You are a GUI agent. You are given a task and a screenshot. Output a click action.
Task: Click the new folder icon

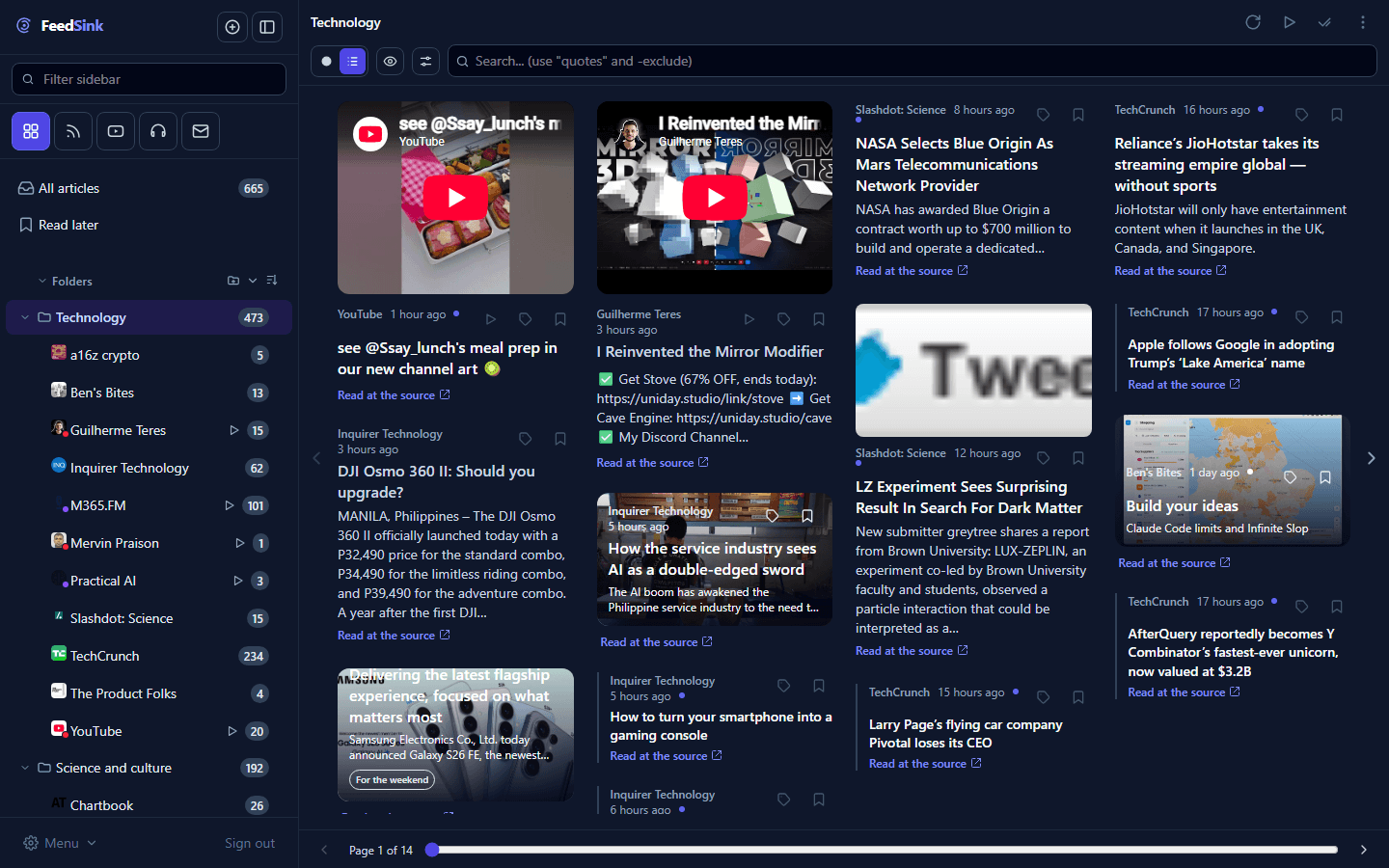[x=232, y=281]
